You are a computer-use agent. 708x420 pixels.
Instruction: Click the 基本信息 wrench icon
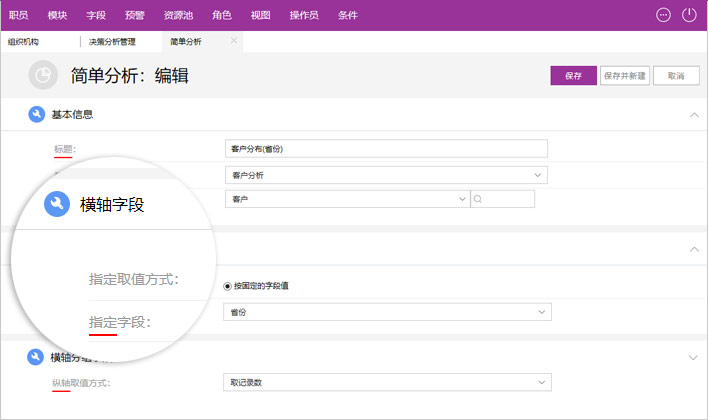tap(37, 115)
